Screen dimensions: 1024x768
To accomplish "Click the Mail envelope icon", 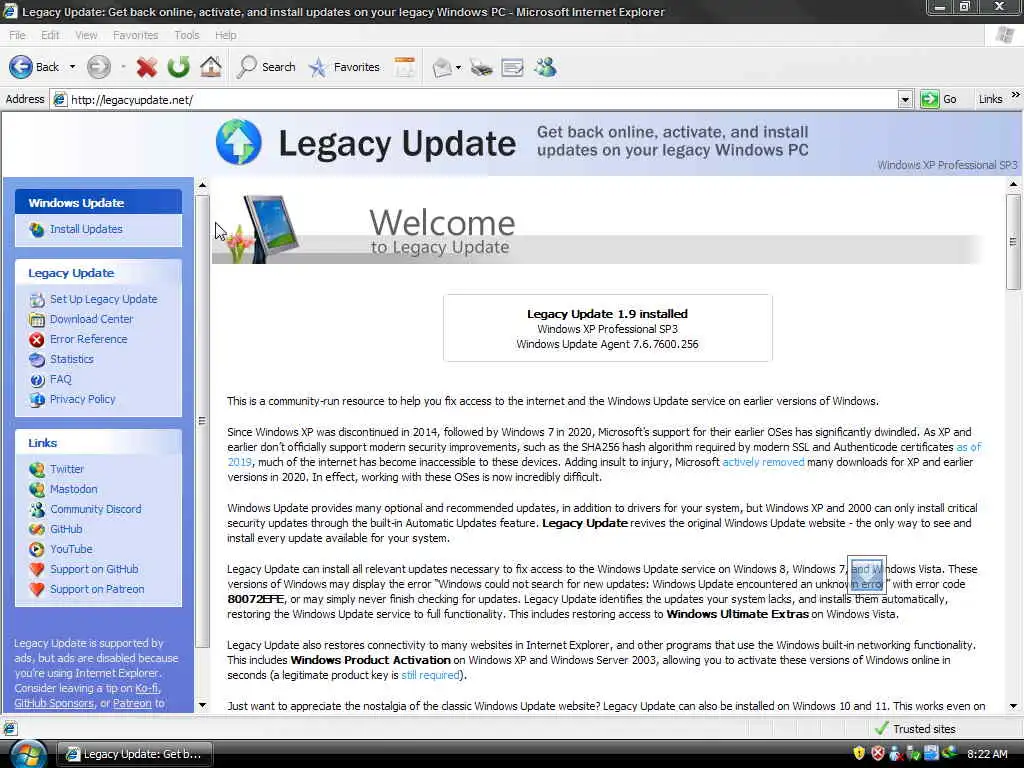I will pos(442,67).
